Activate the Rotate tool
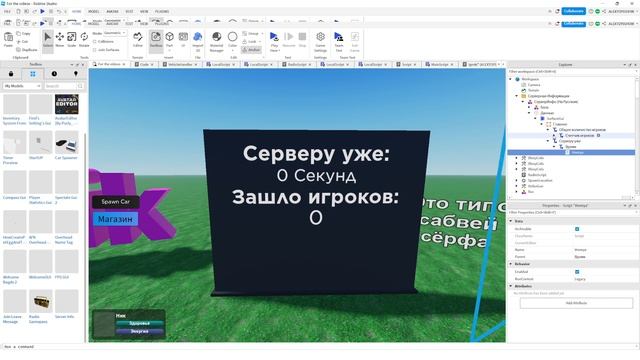The width and height of the screenshot is (640, 360). 84,40
